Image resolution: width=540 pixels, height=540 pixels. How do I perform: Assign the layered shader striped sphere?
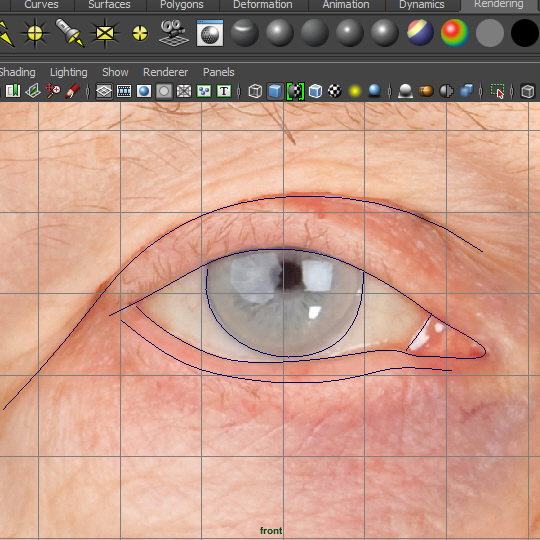pyautogui.click(x=420, y=33)
